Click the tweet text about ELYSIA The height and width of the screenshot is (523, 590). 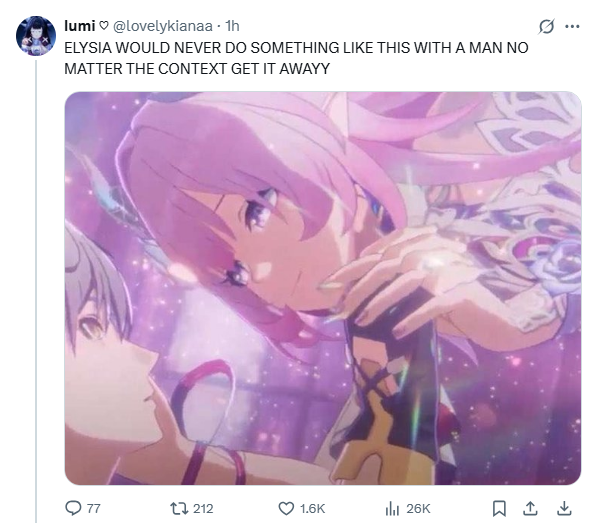point(296,58)
